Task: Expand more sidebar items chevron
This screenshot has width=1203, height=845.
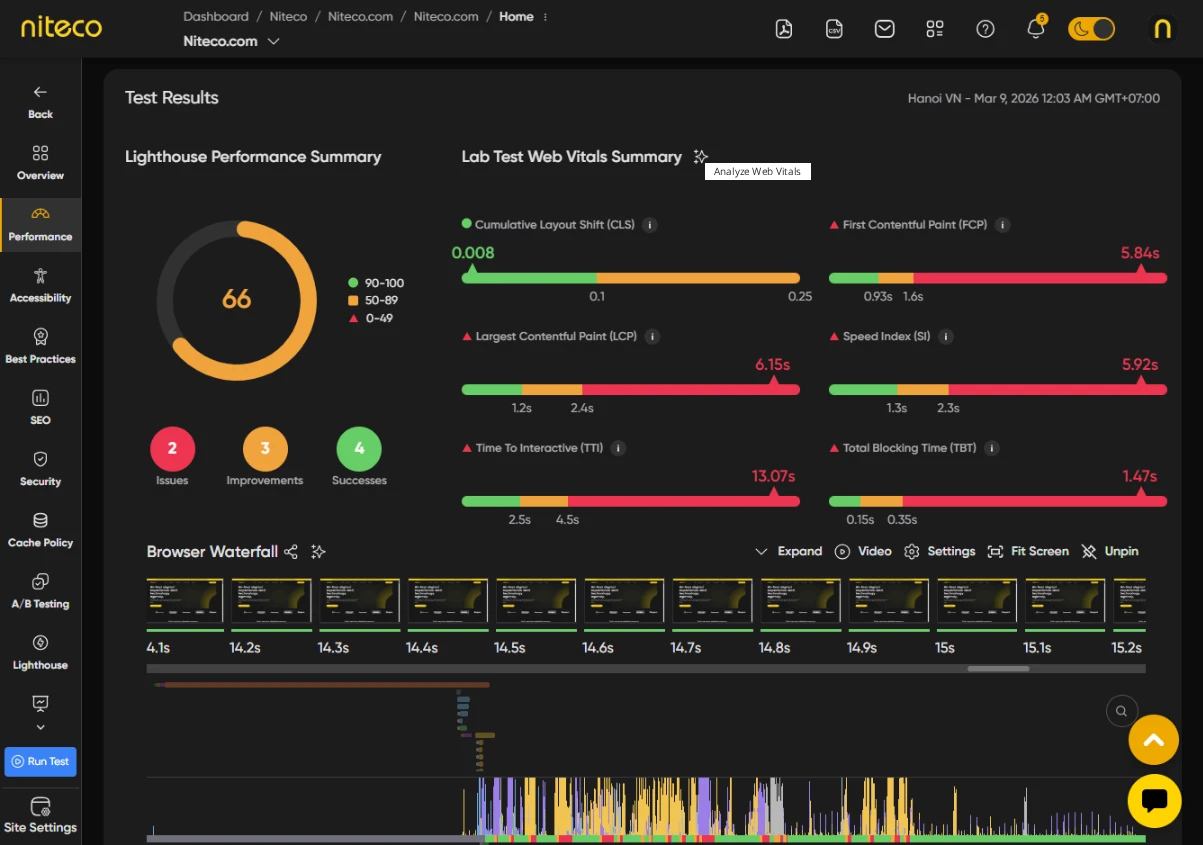Action: [x=40, y=727]
